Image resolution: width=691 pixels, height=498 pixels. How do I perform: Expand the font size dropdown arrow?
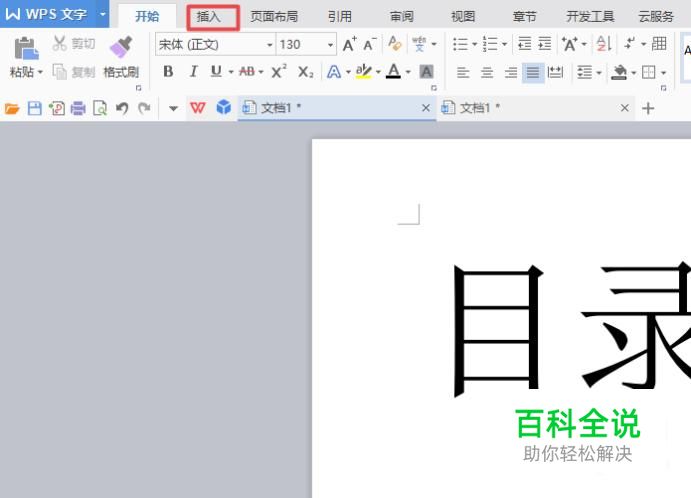tap(330, 45)
